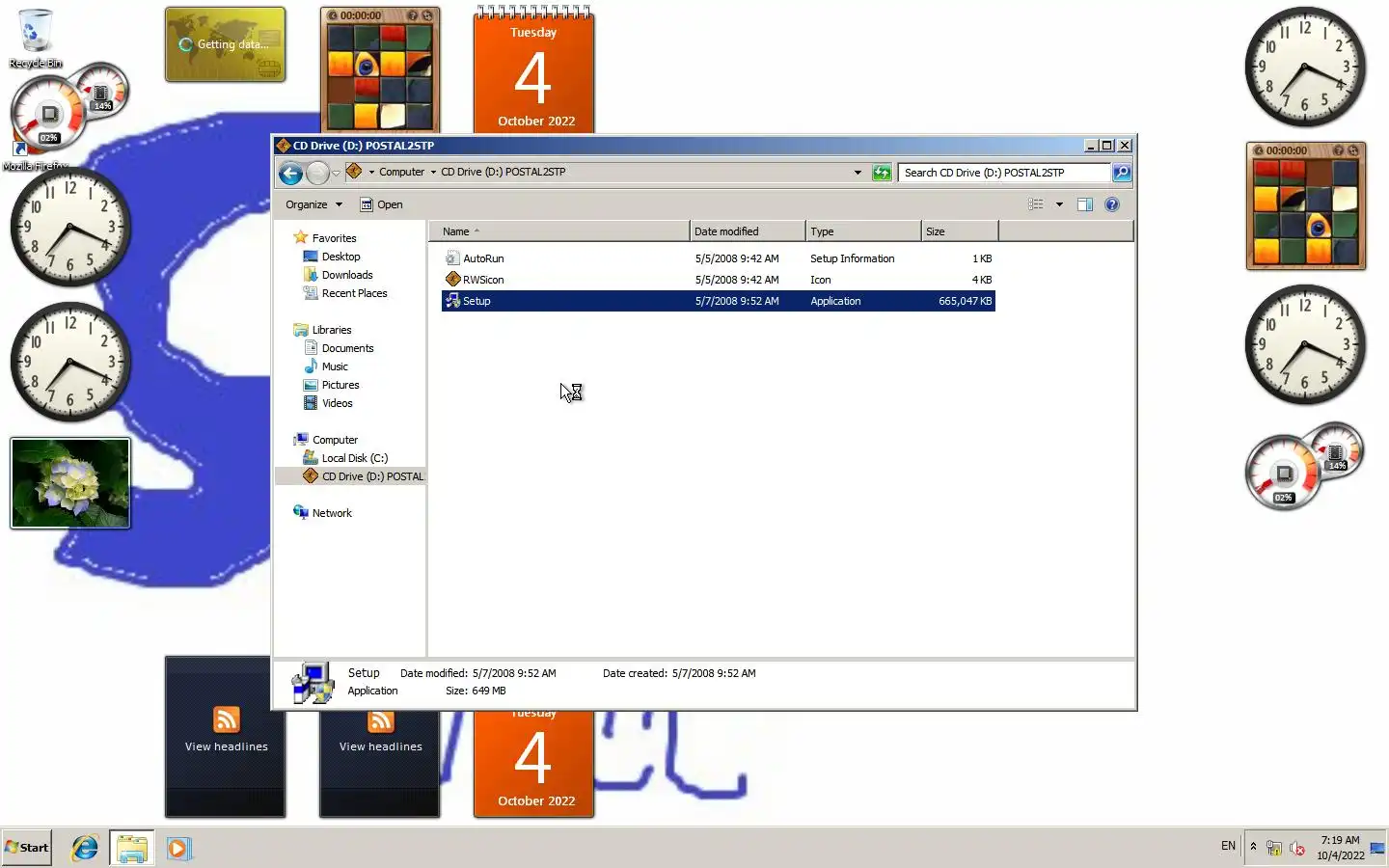Open Downloads in the navigation pane
1389x868 pixels.
347,275
